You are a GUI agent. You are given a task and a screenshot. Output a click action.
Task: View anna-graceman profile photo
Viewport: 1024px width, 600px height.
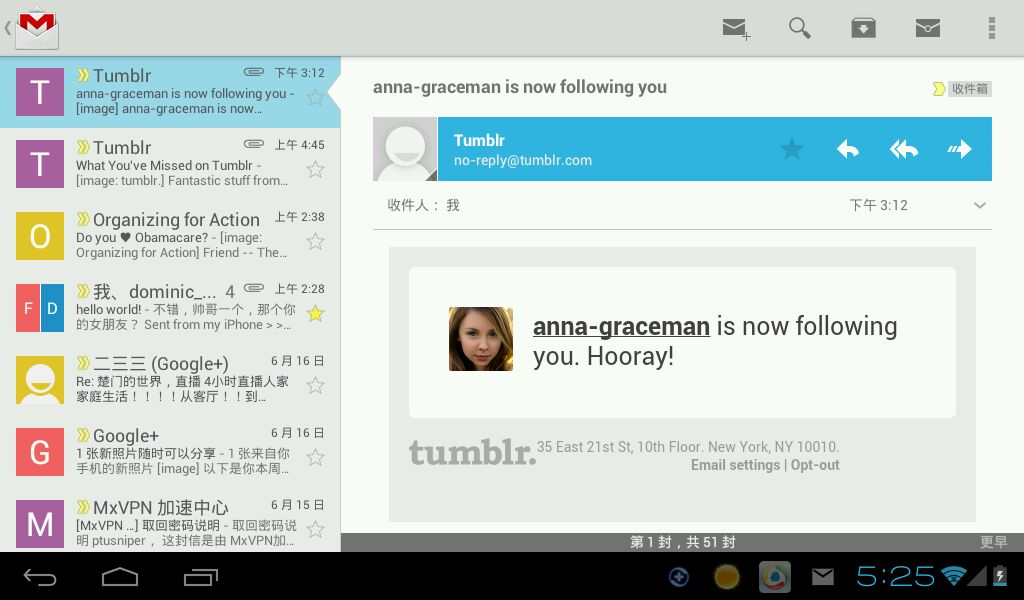481,339
